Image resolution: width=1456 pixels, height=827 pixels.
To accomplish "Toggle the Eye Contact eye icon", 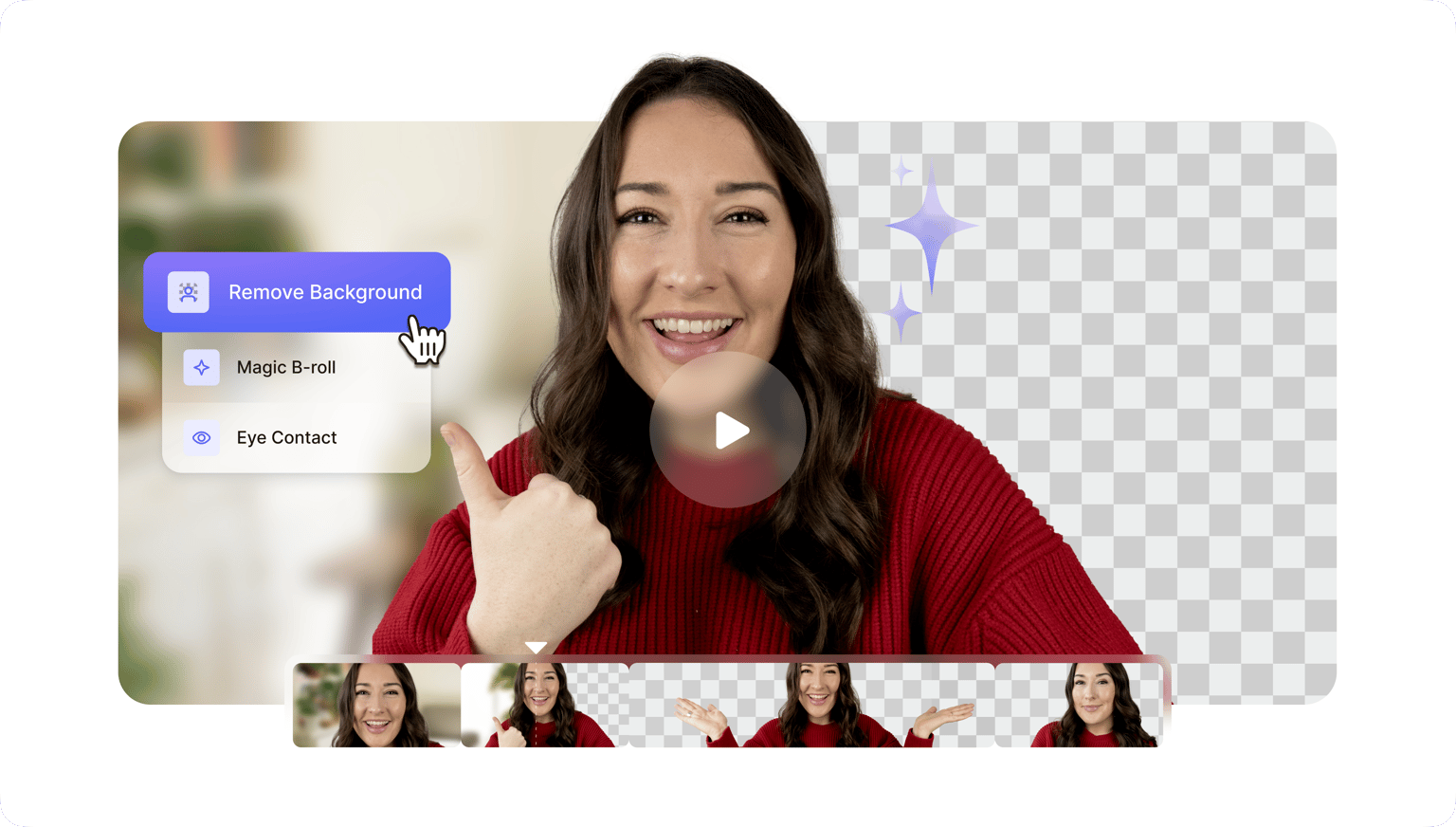I will coord(201,437).
